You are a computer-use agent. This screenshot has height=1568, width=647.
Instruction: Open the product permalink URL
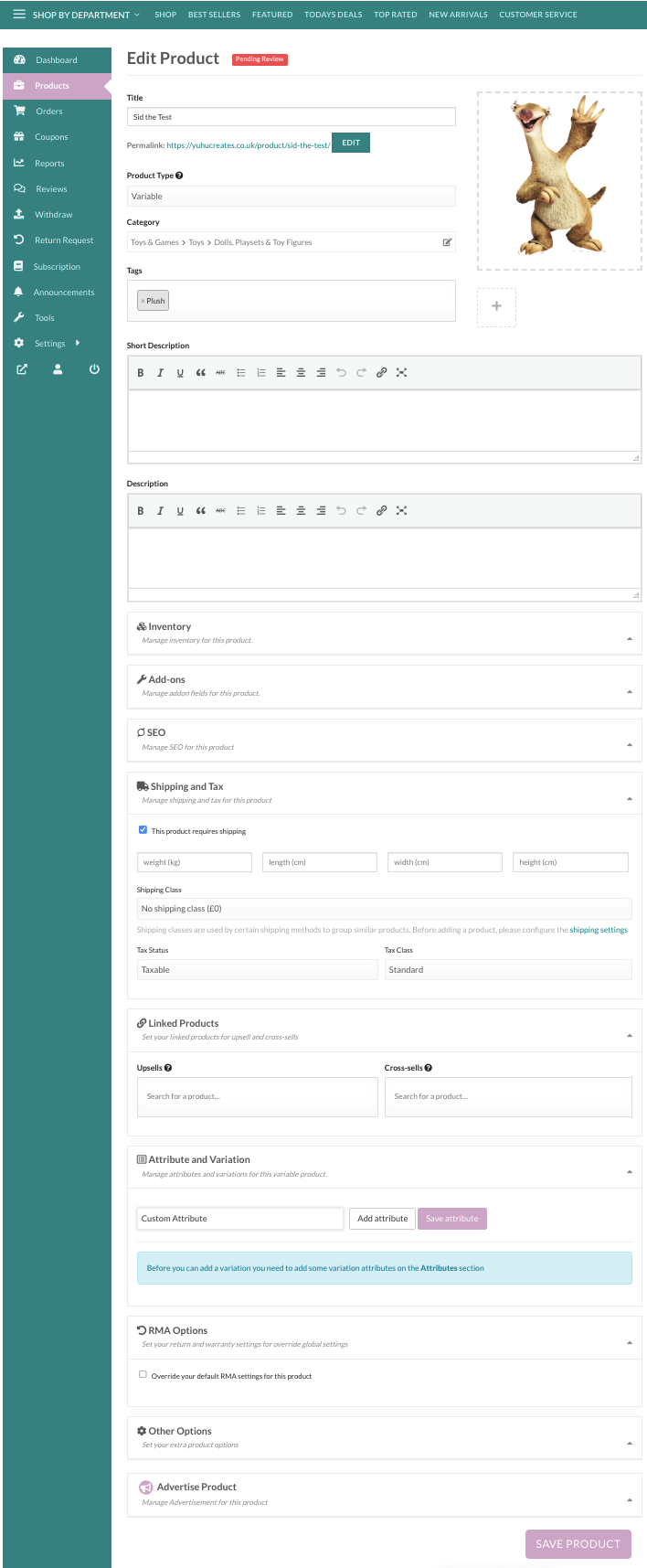point(248,145)
